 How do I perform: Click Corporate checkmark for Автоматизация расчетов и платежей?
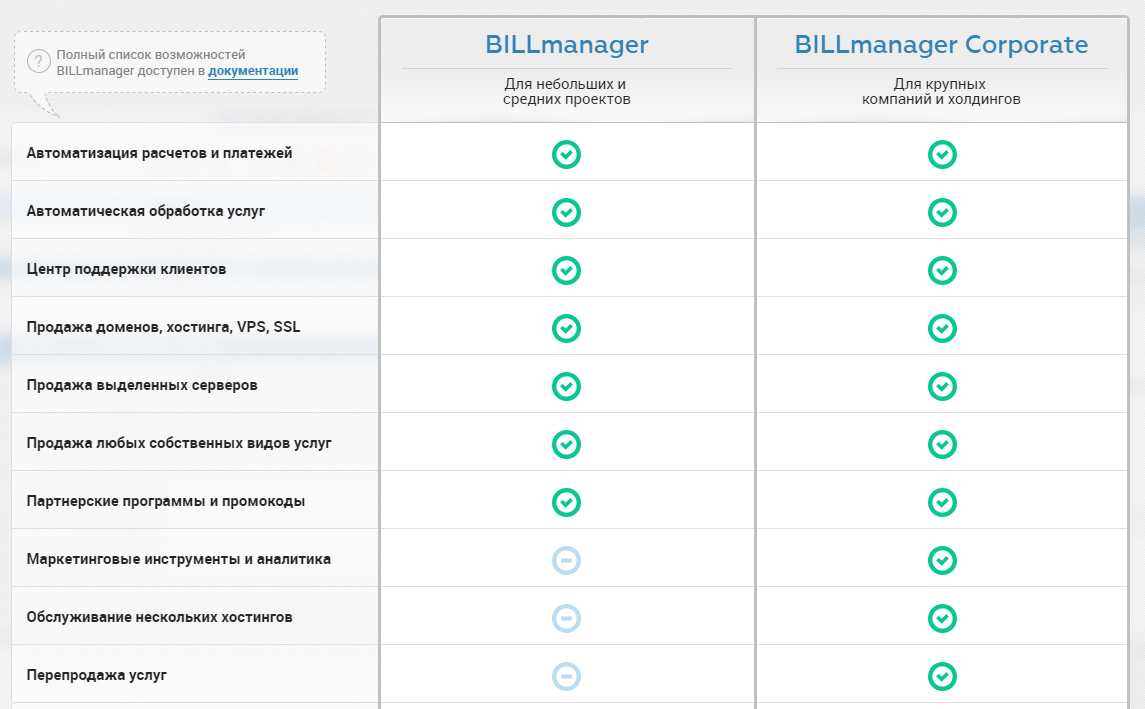(942, 155)
